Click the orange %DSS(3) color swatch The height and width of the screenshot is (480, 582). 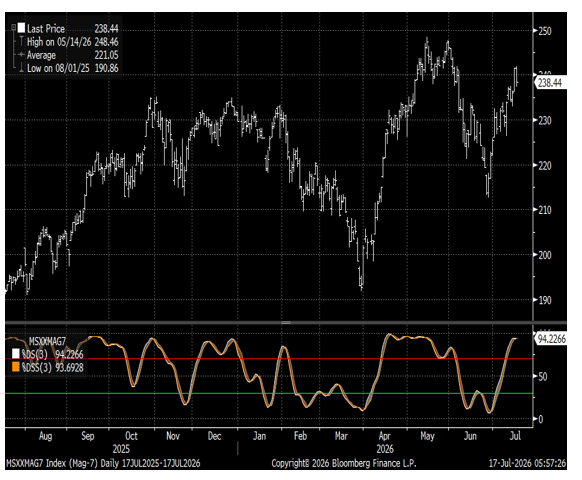[16, 367]
